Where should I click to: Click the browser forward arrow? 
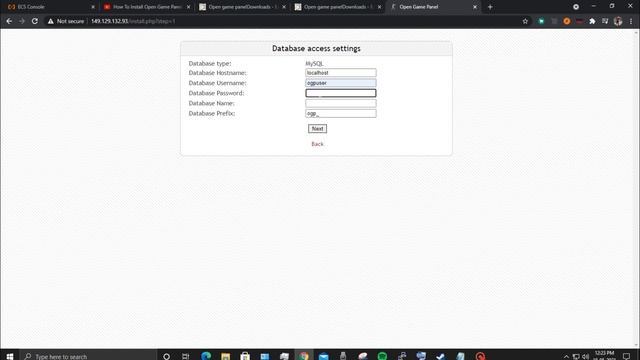point(22,21)
